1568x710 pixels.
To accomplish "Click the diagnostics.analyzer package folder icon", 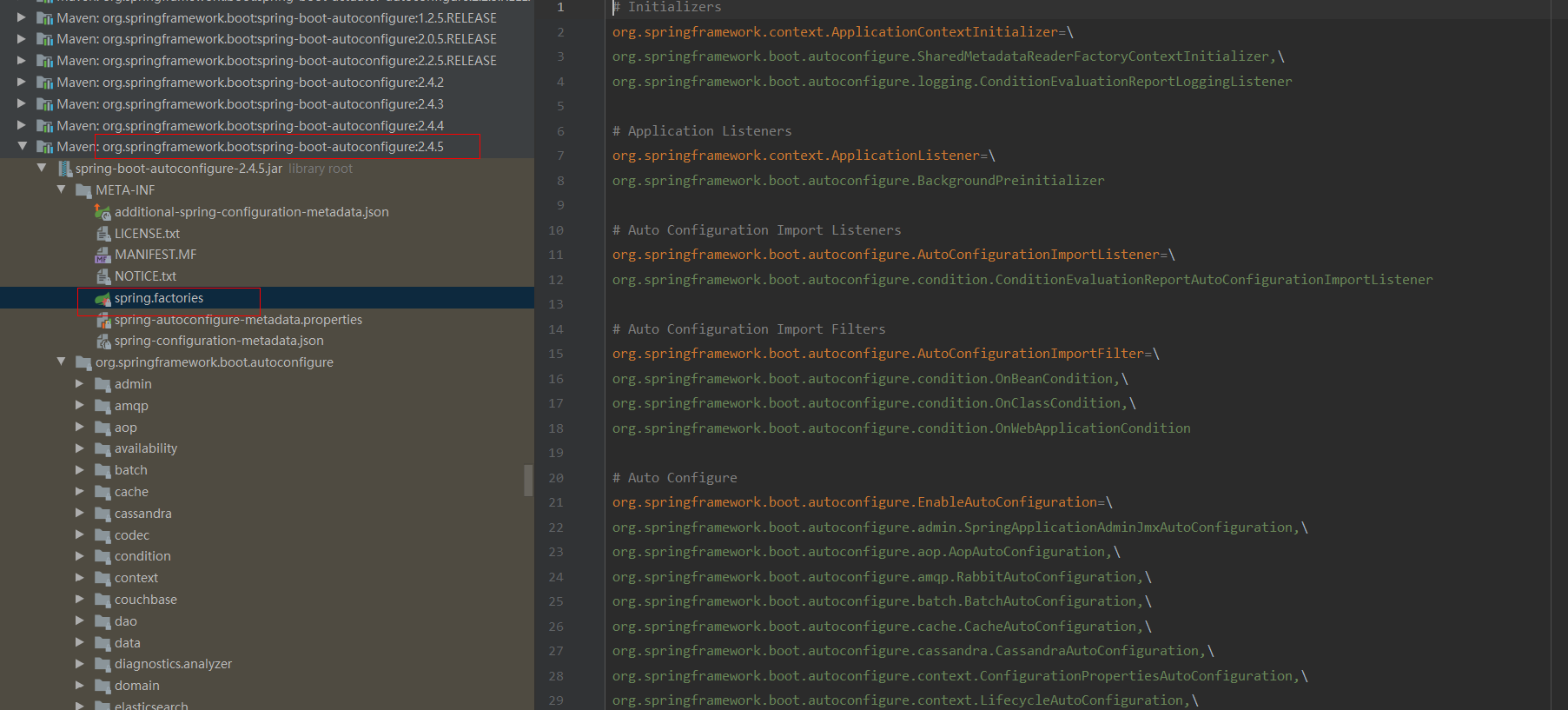I will [x=103, y=664].
